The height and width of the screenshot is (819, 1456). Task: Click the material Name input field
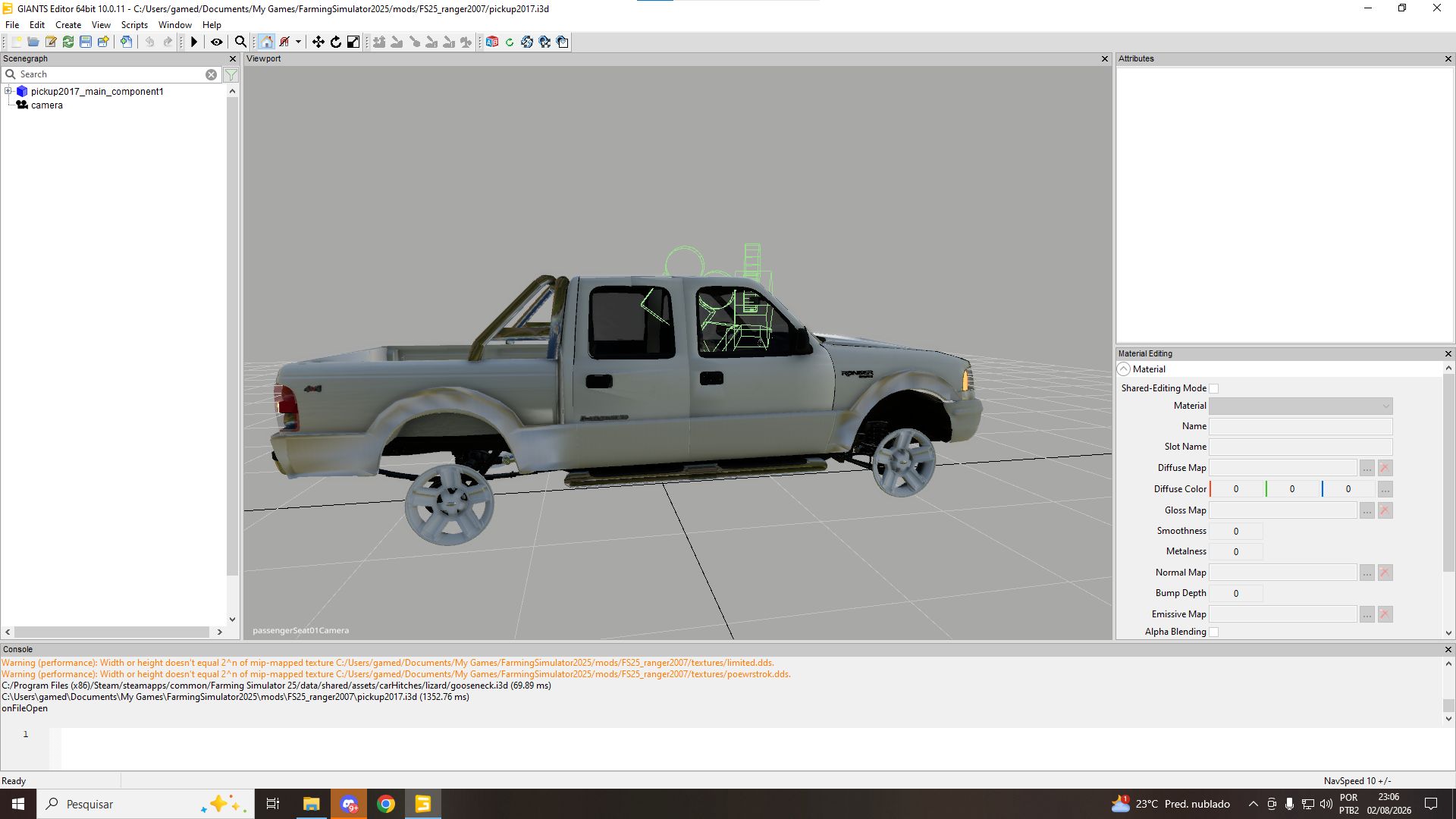click(x=1301, y=426)
